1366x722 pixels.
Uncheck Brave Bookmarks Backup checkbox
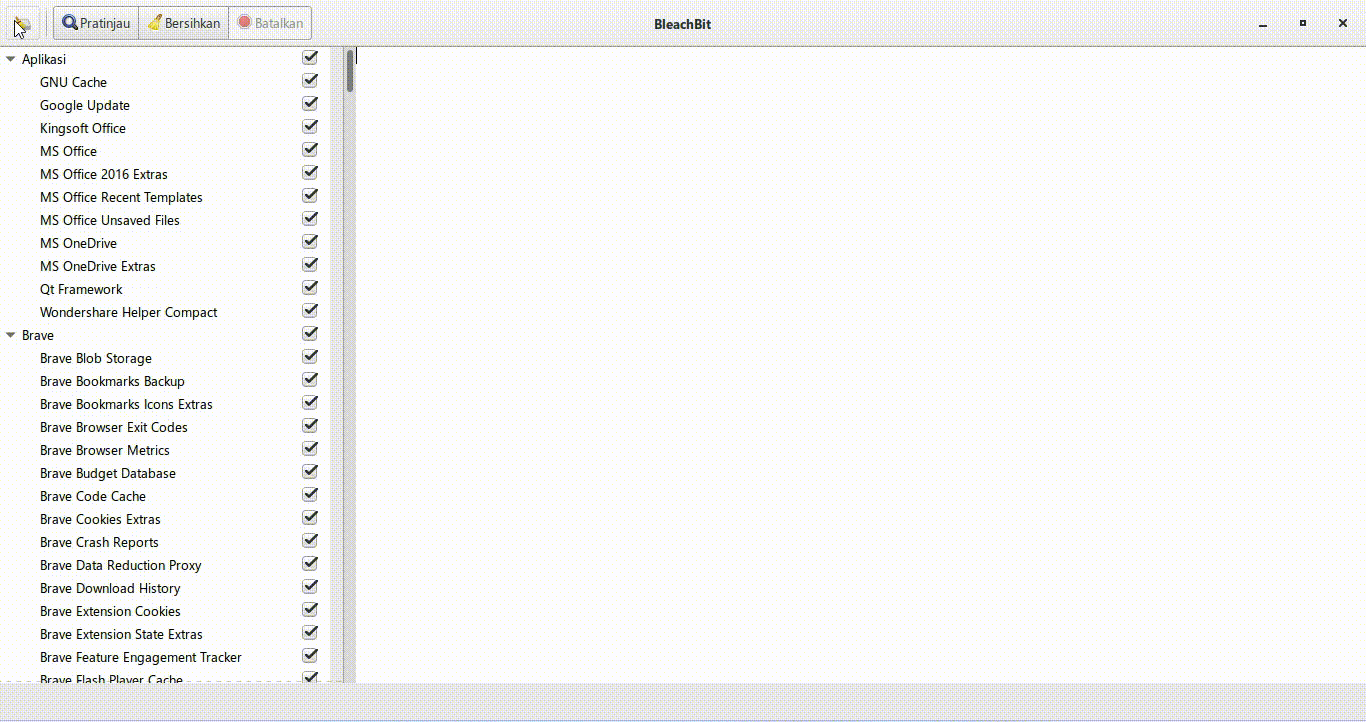(310, 380)
